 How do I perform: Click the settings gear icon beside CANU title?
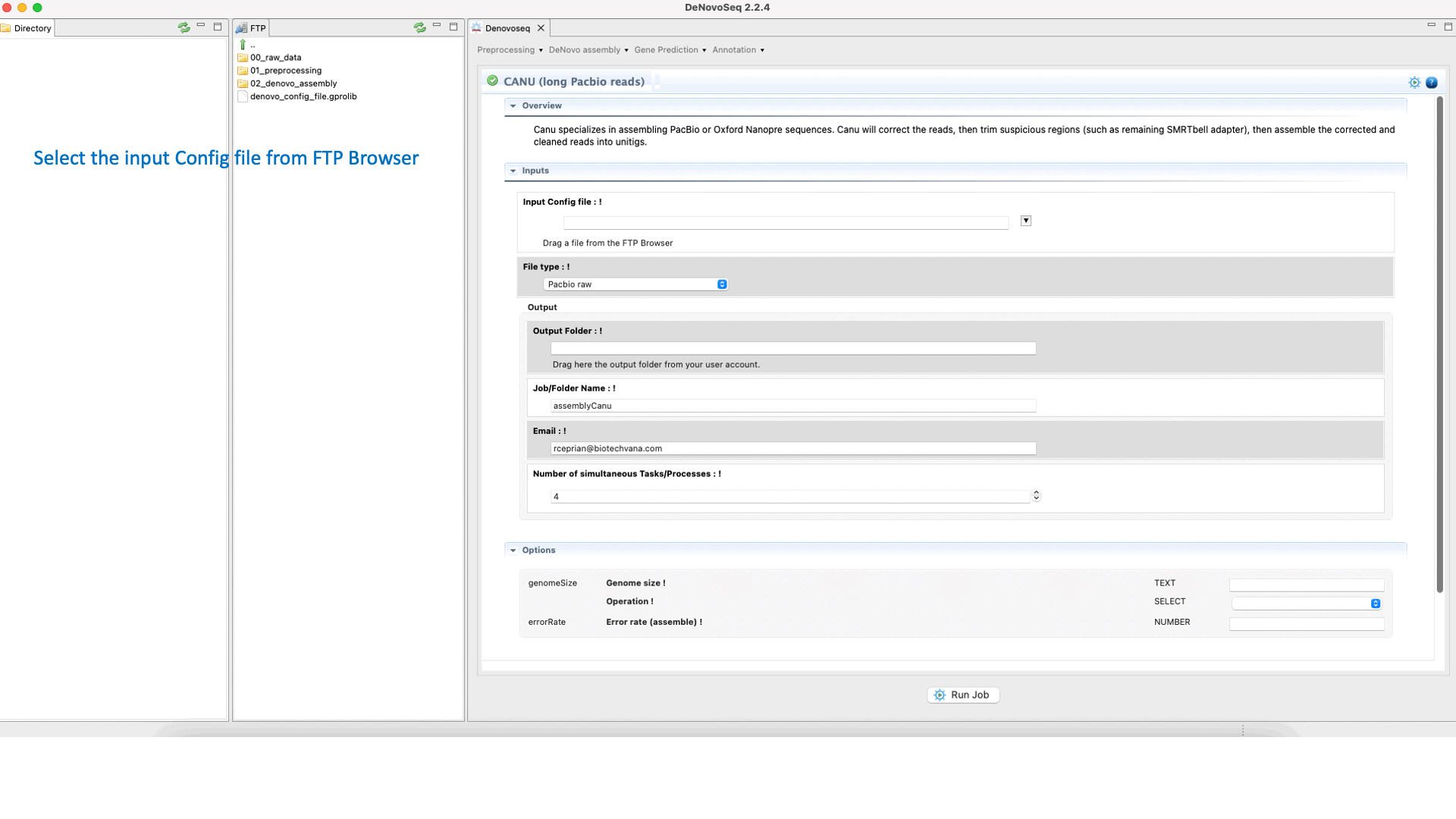pyautogui.click(x=1414, y=83)
